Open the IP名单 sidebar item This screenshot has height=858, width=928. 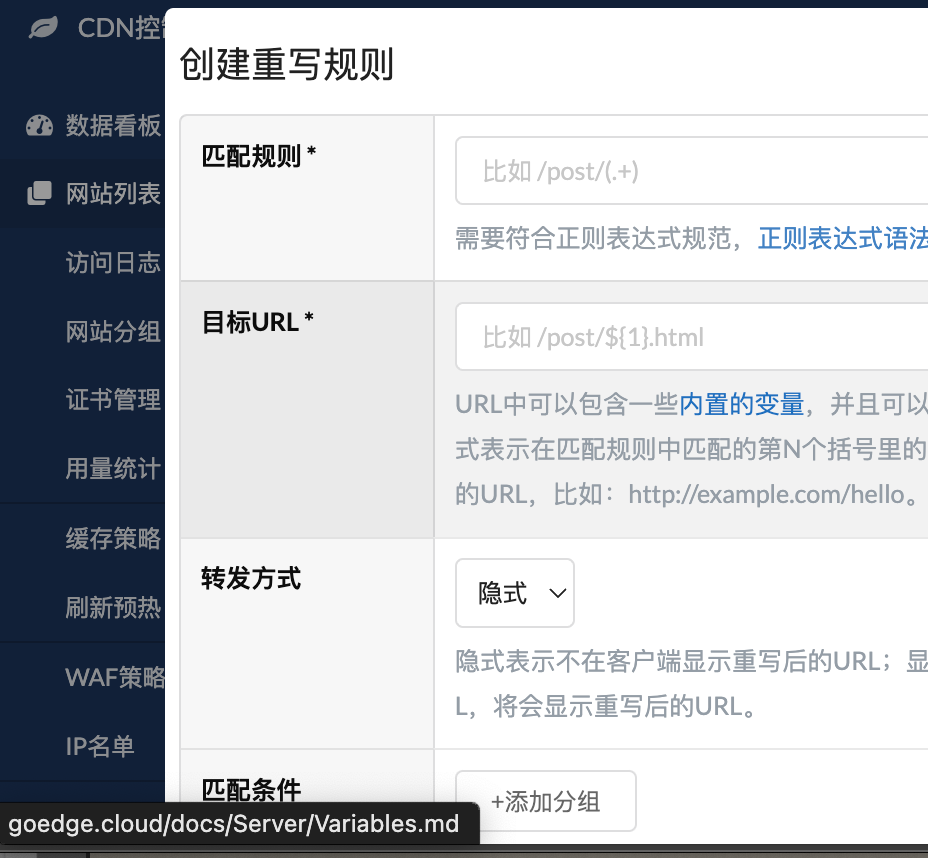[100, 746]
